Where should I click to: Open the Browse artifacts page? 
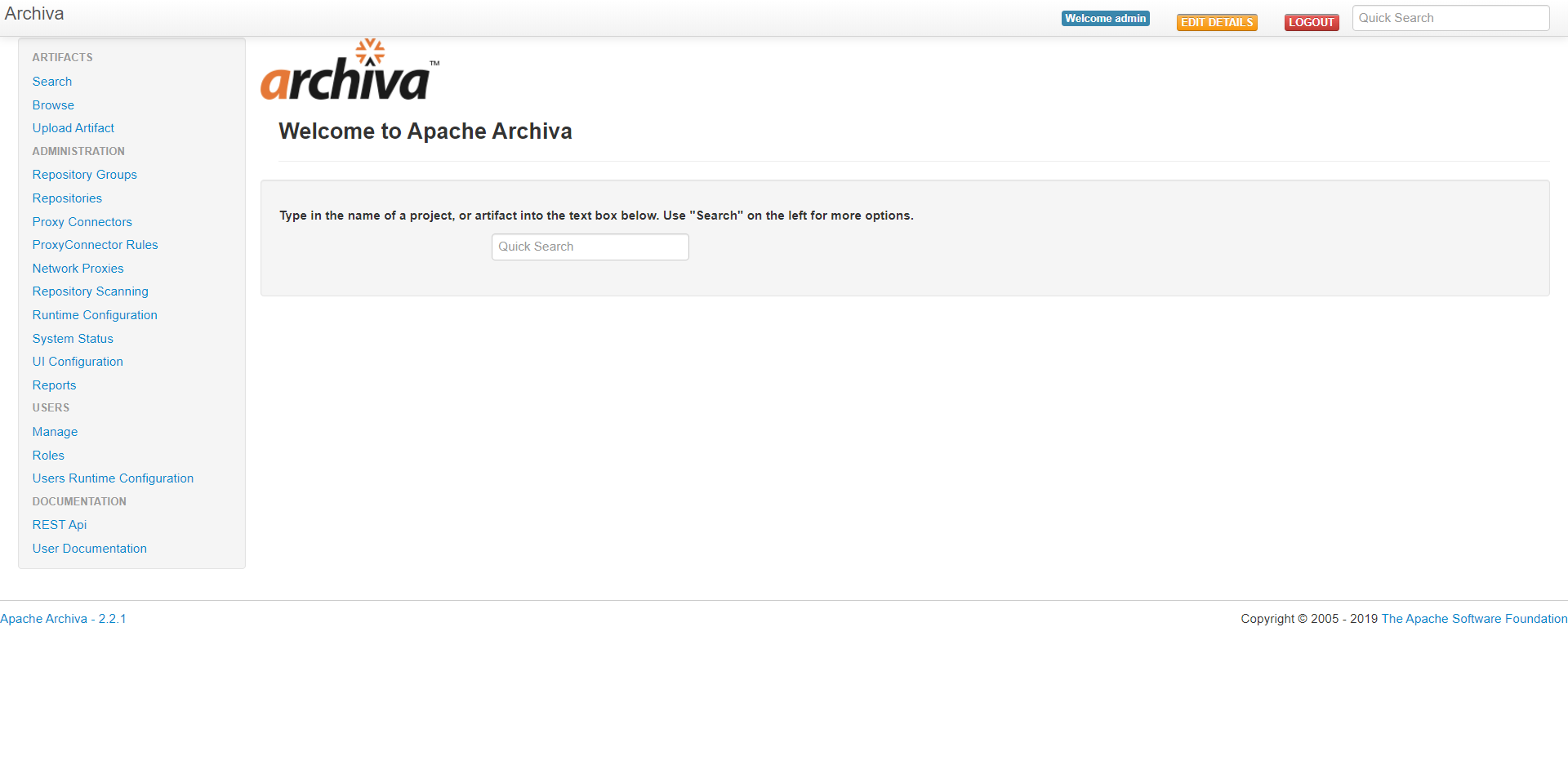point(53,105)
